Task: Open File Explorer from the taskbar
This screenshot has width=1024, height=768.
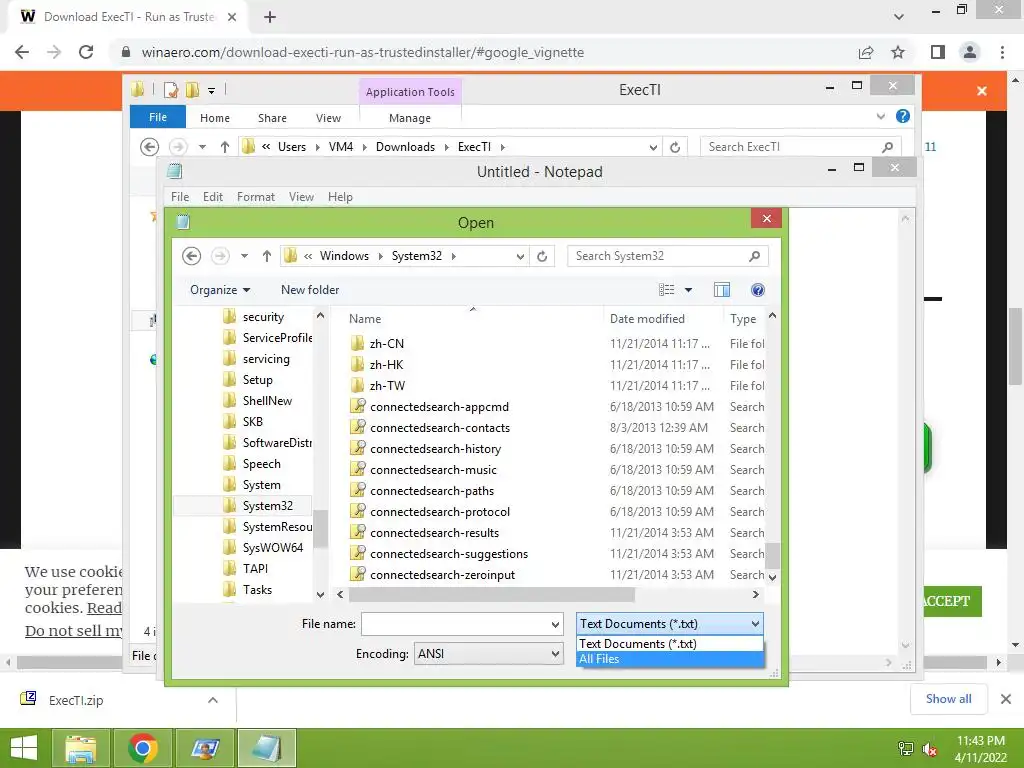Action: (x=80, y=748)
